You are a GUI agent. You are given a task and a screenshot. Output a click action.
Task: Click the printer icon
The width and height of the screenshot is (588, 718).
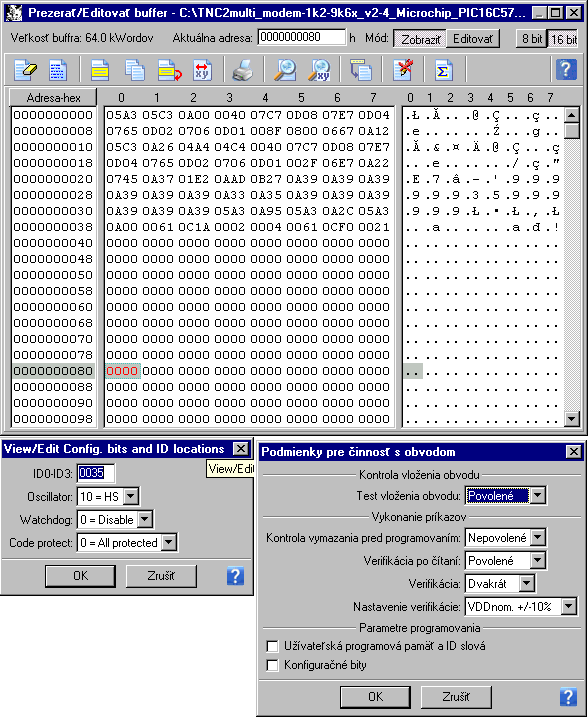(242, 70)
